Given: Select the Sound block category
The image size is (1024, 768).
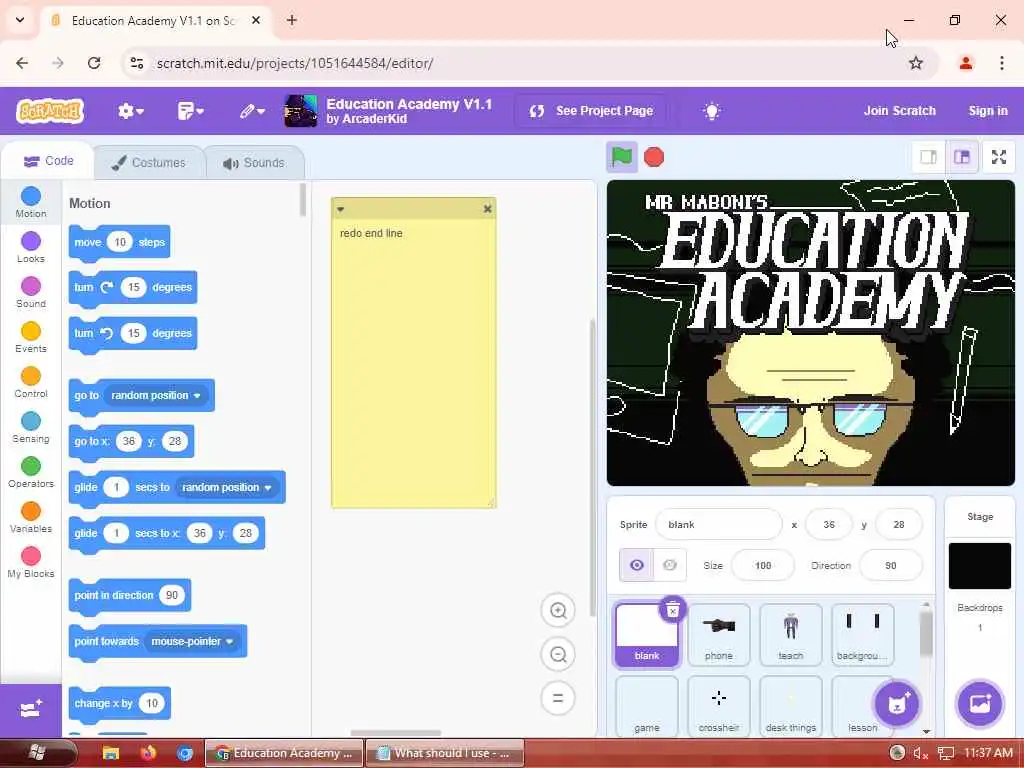Looking at the screenshot, I should [x=31, y=293].
